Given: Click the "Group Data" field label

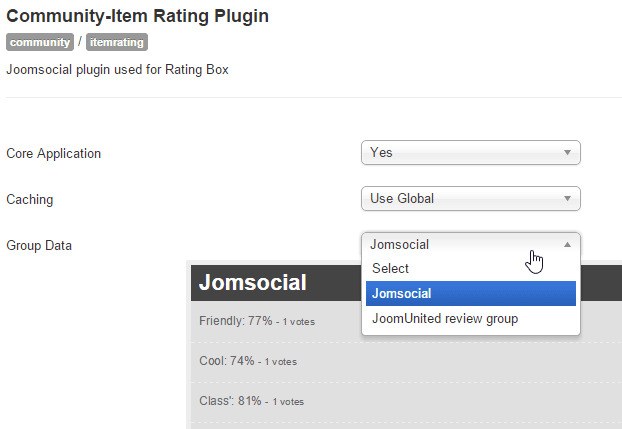Looking at the screenshot, I should (39, 245).
